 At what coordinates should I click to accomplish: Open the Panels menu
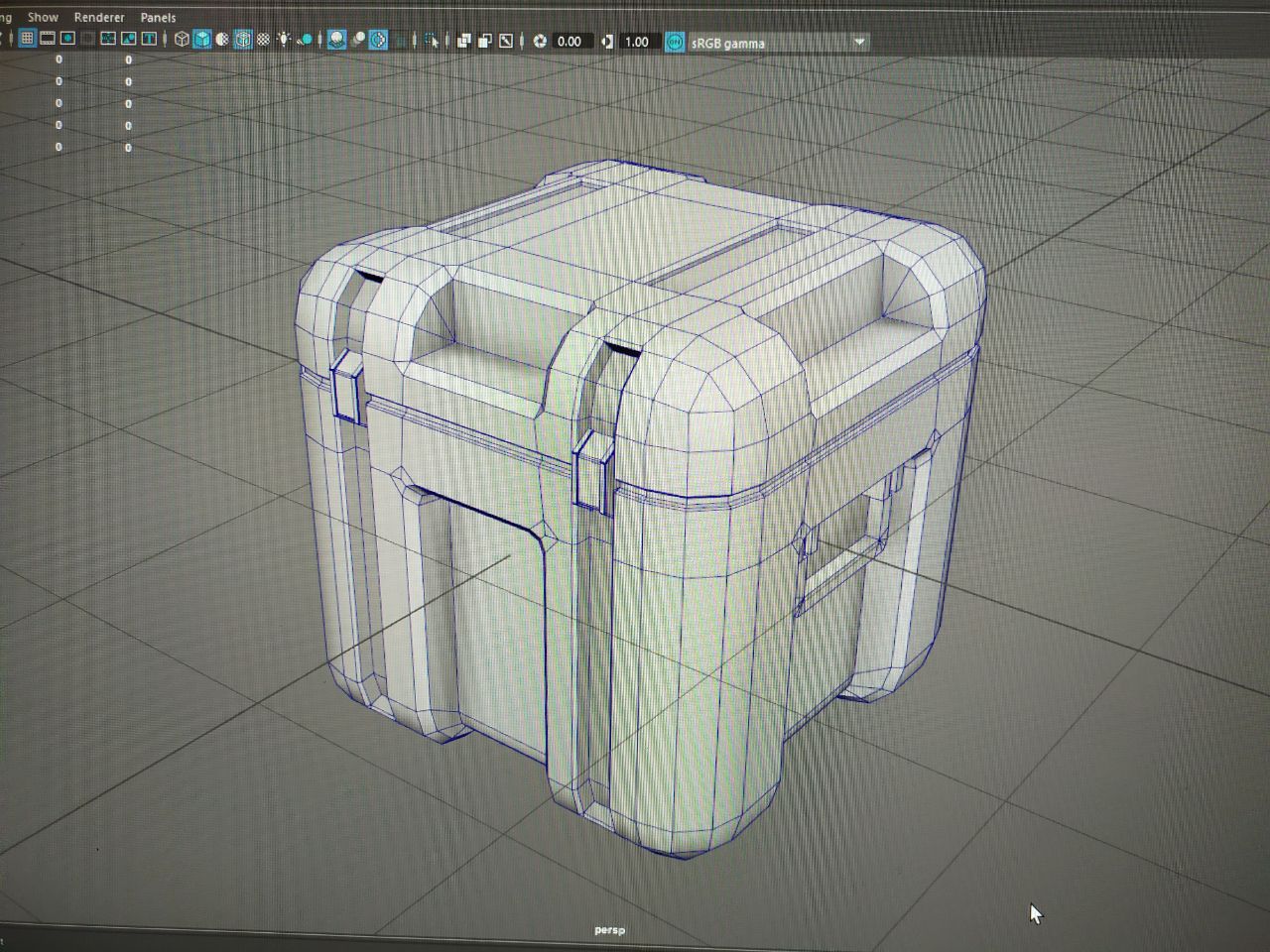[158, 17]
